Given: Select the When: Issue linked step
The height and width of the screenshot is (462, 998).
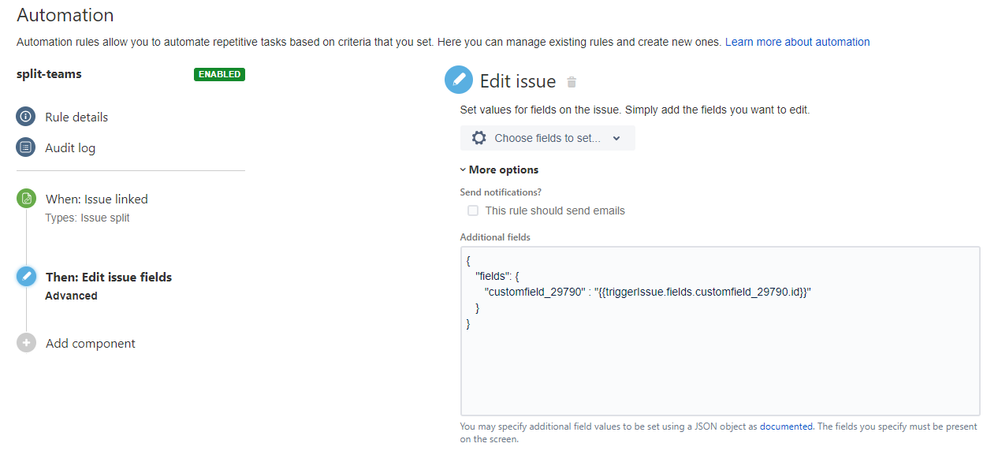Looking at the screenshot, I should (97, 199).
